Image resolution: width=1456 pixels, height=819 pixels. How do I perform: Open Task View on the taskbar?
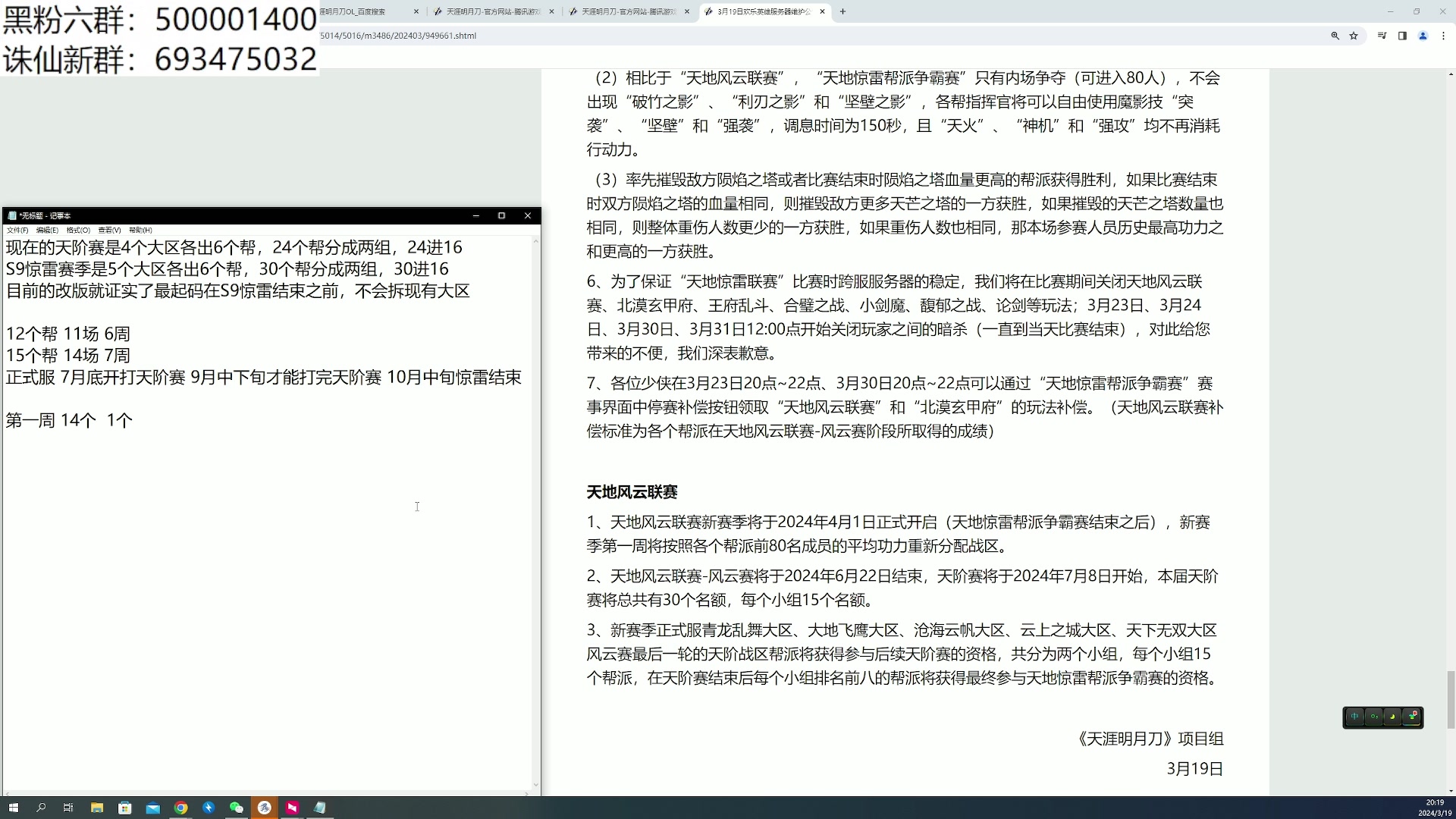(x=68, y=808)
